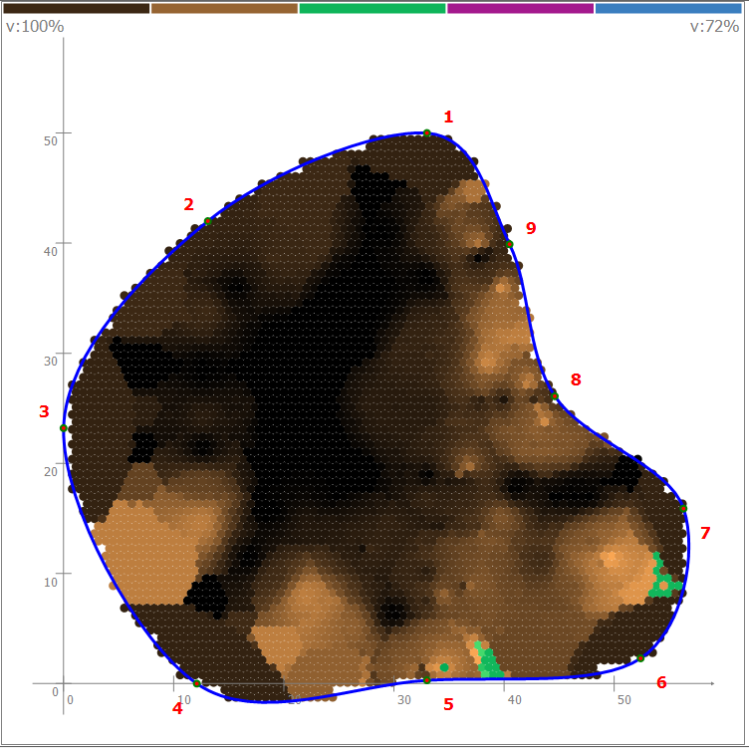This screenshot has height=748, width=749.
Task: Click the blue color swatch
Action: coord(669,8)
